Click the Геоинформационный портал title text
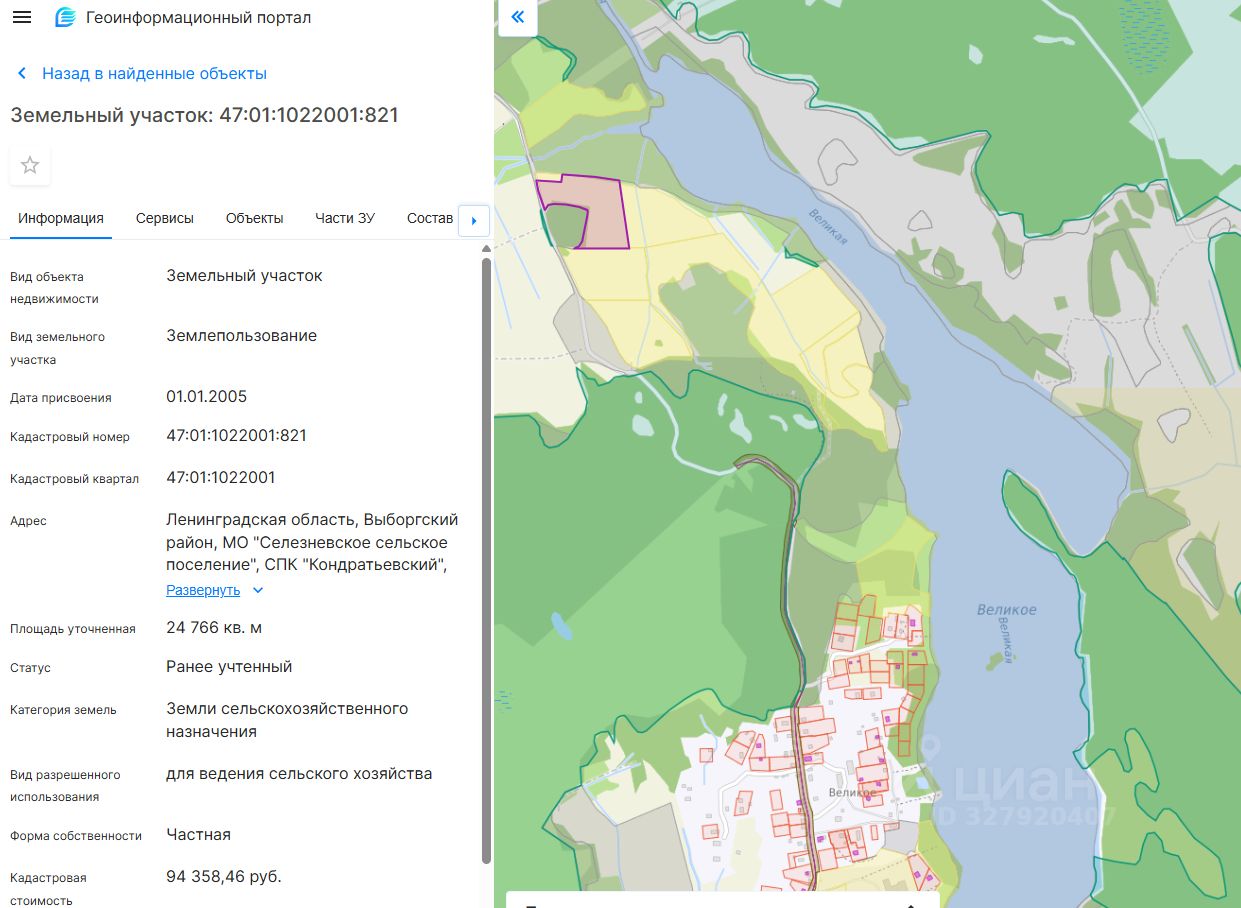This screenshot has height=908, width=1241. 199,18
